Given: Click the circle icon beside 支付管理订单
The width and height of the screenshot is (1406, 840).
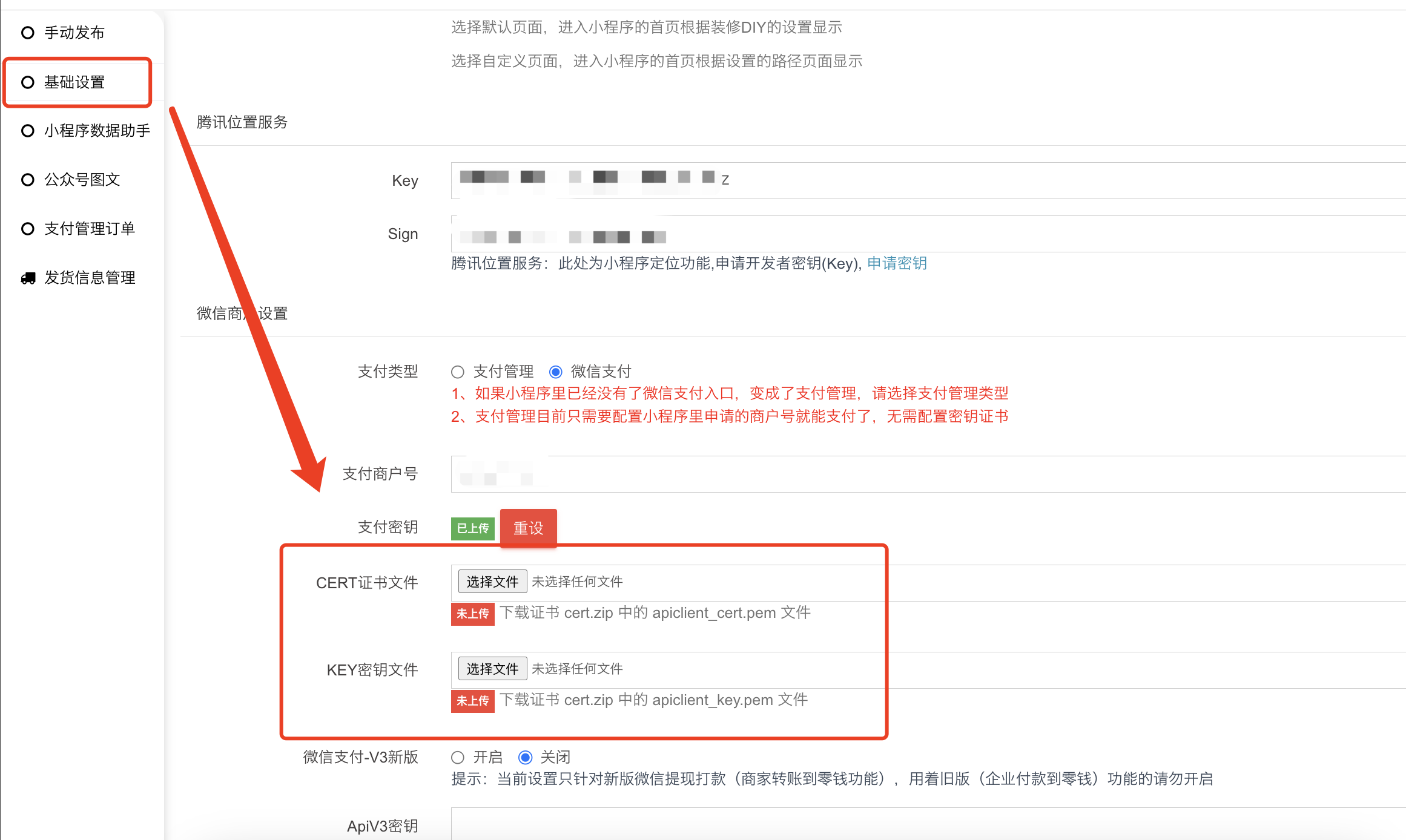Looking at the screenshot, I should (27, 229).
